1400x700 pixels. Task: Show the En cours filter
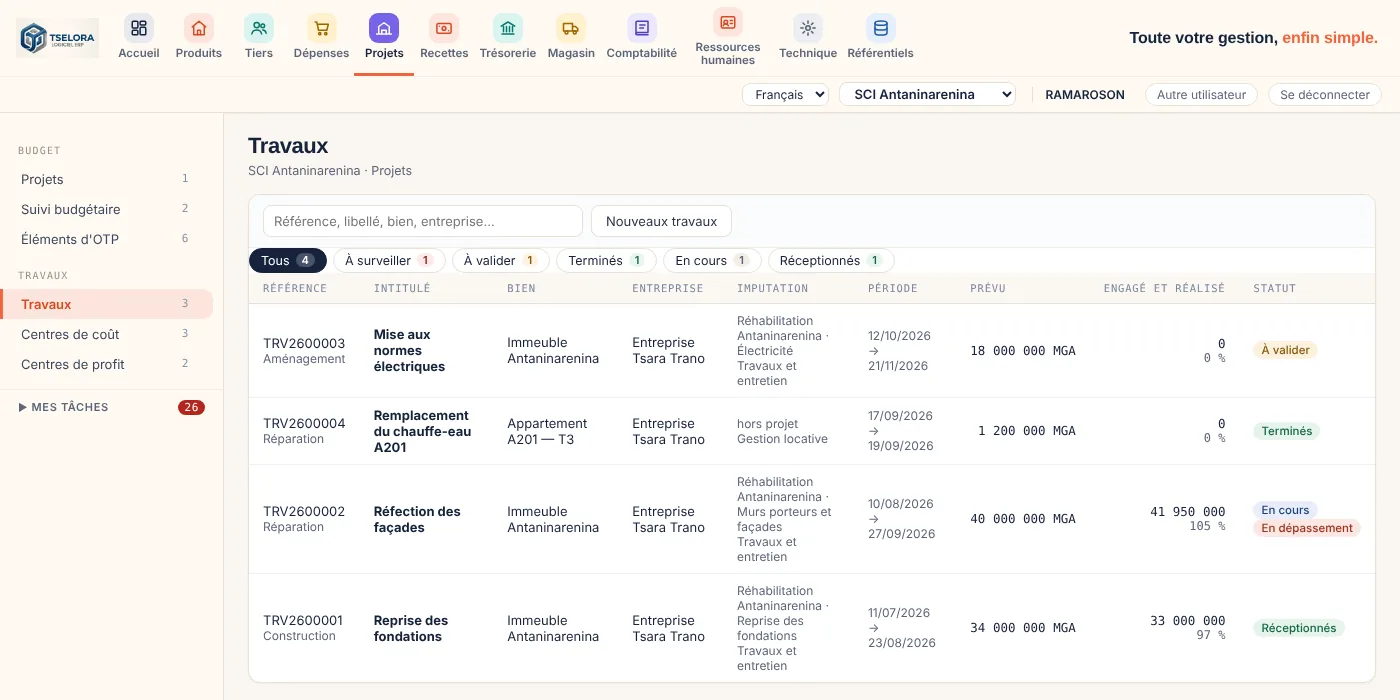click(x=712, y=260)
